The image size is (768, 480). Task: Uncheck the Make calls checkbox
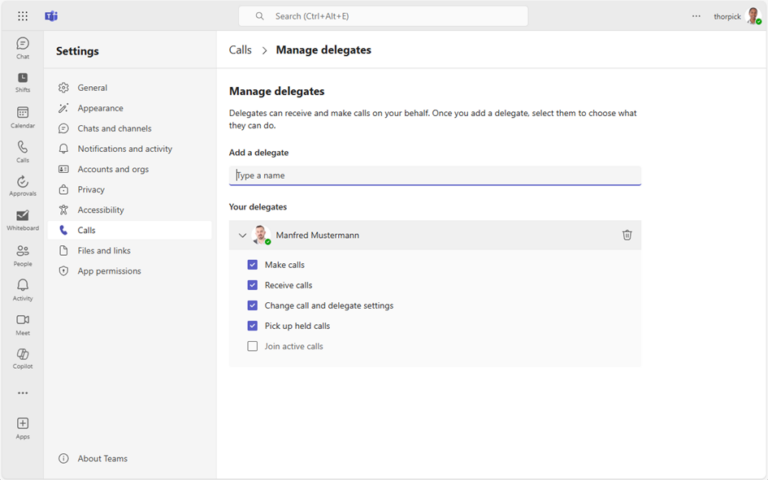(x=253, y=265)
